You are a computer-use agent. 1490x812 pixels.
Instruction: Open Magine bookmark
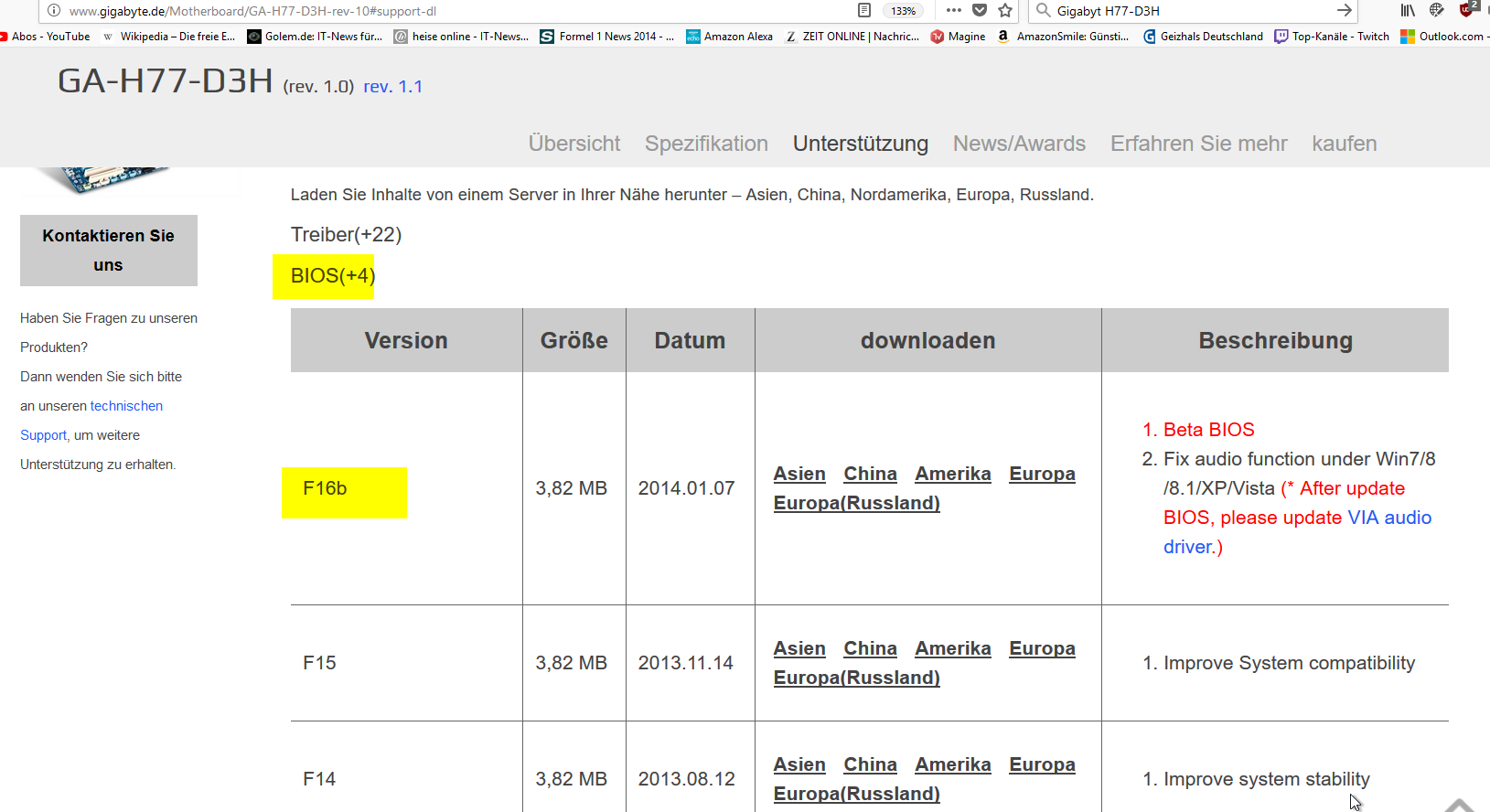958,37
